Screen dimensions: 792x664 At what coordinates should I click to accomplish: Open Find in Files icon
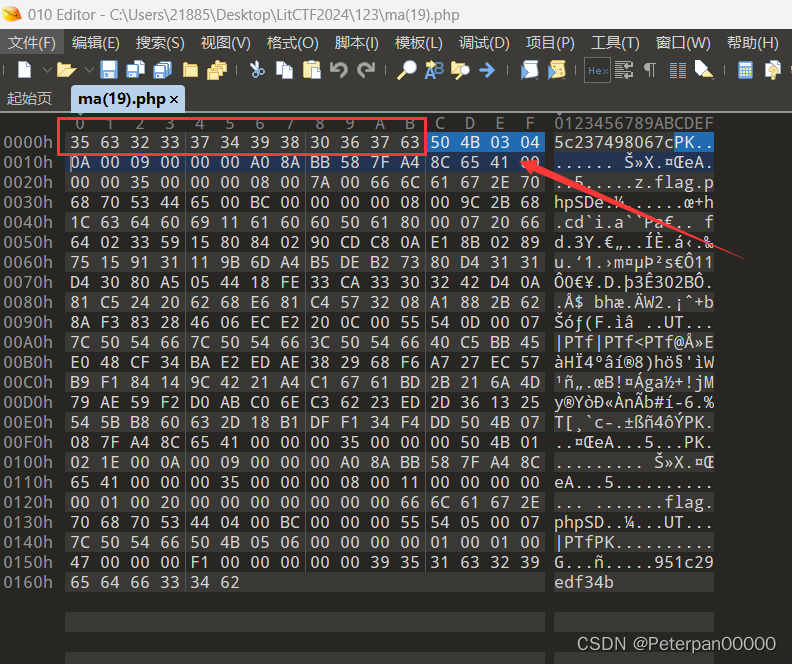[x=460, y=70]
